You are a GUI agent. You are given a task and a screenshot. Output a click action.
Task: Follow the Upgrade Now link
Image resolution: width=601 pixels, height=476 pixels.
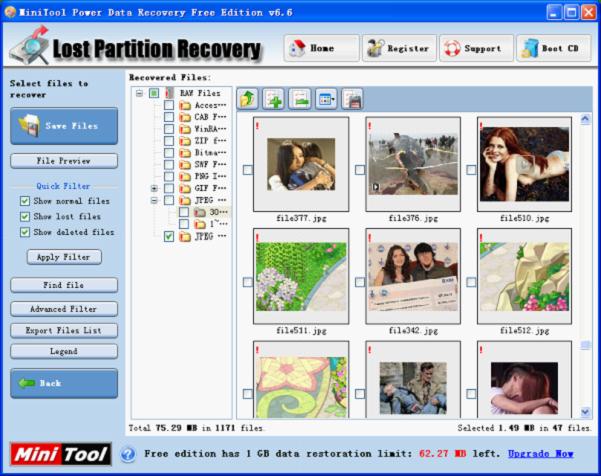click(x=540, y=454)
